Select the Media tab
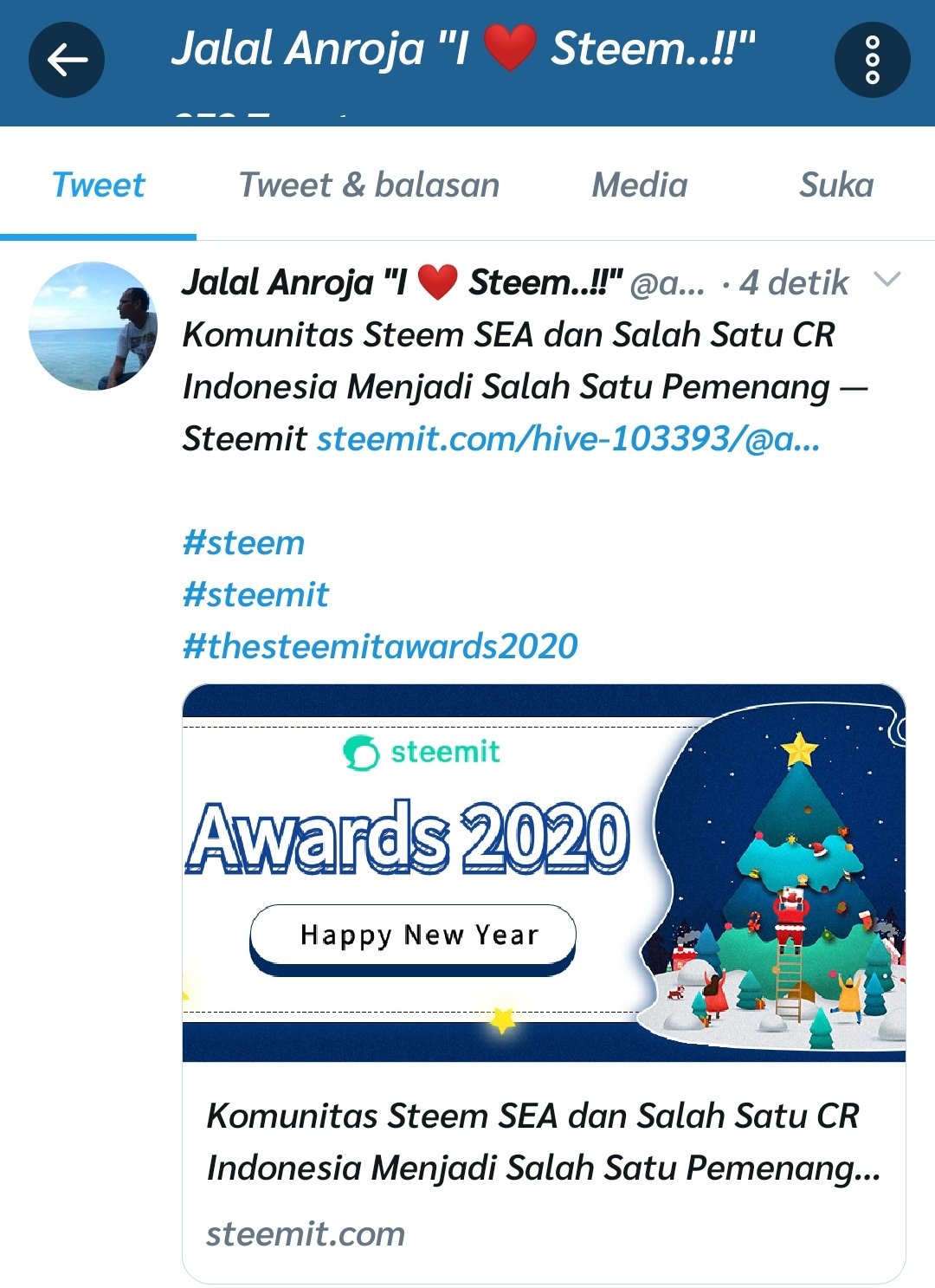This screenshot has width=935, height=1288. coord(639,184)
